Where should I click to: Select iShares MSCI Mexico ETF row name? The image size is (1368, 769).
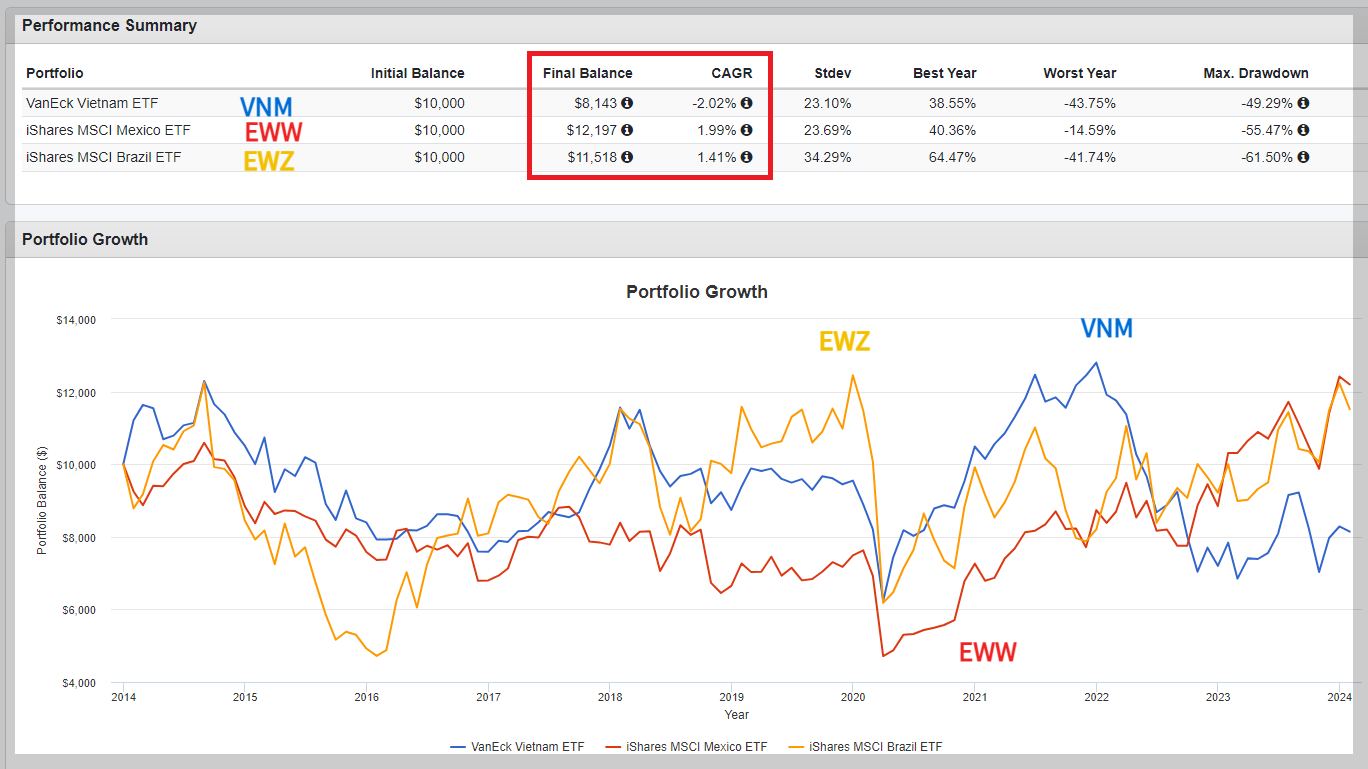pyautogui.click(x=108, y=130)
